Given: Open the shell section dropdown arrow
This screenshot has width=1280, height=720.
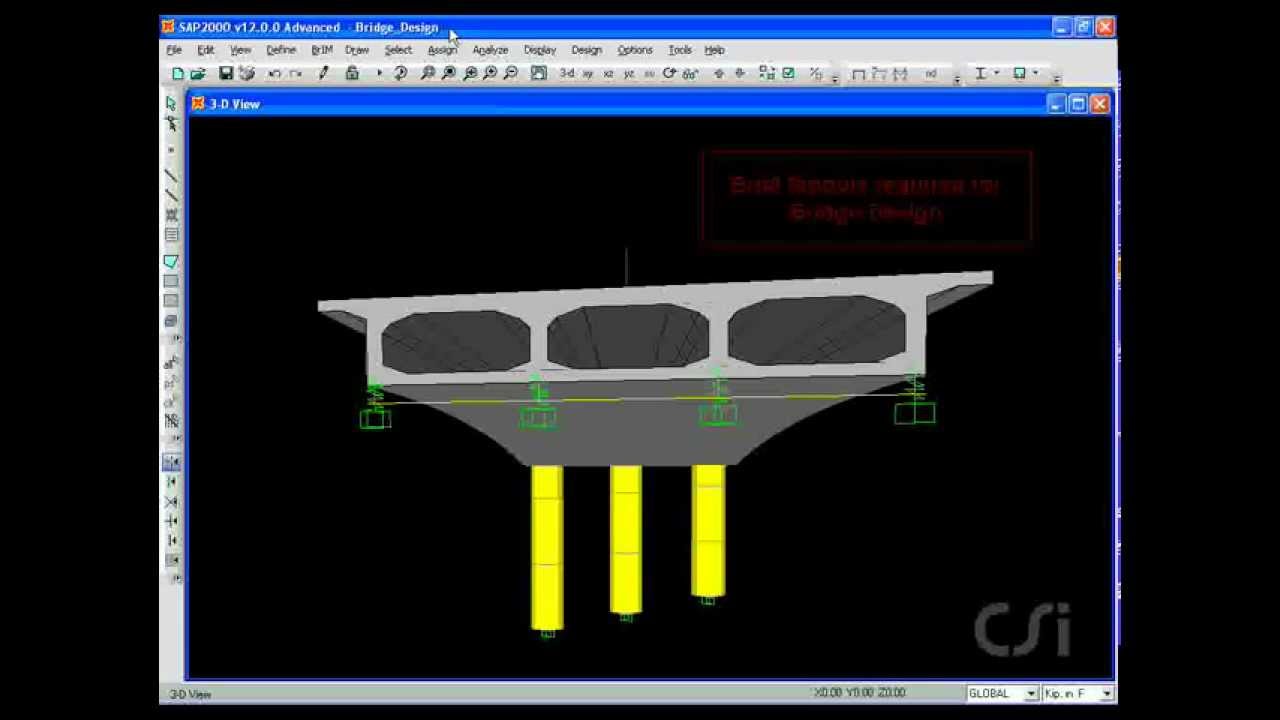Looking at the screenshot, I should tap(1035, 74).
